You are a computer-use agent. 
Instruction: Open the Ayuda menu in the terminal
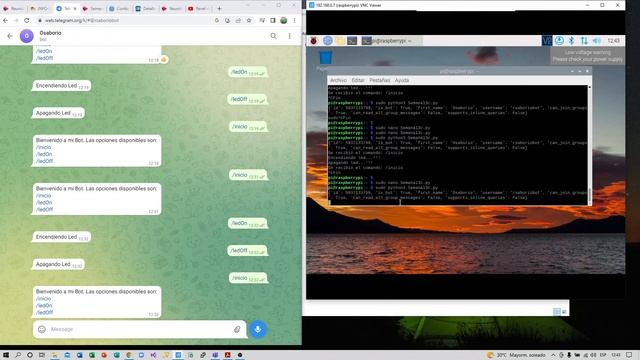(x=402, y=80)
